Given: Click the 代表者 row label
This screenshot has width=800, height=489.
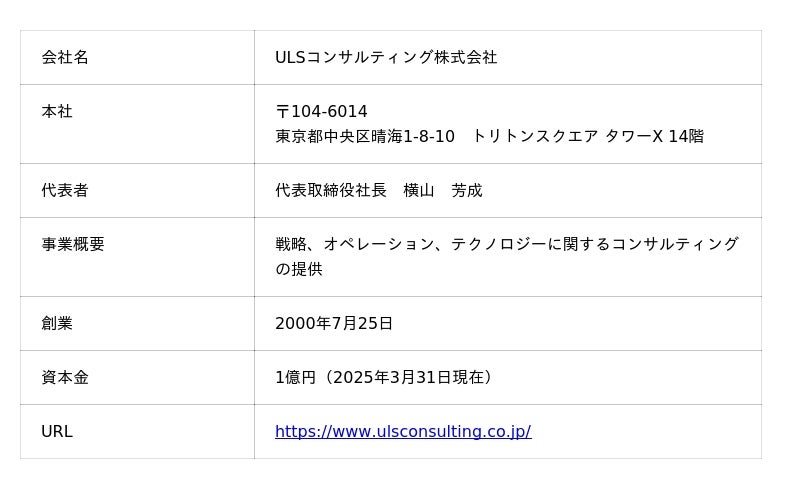Looking at the screenshot, I should tap(65, 191).
